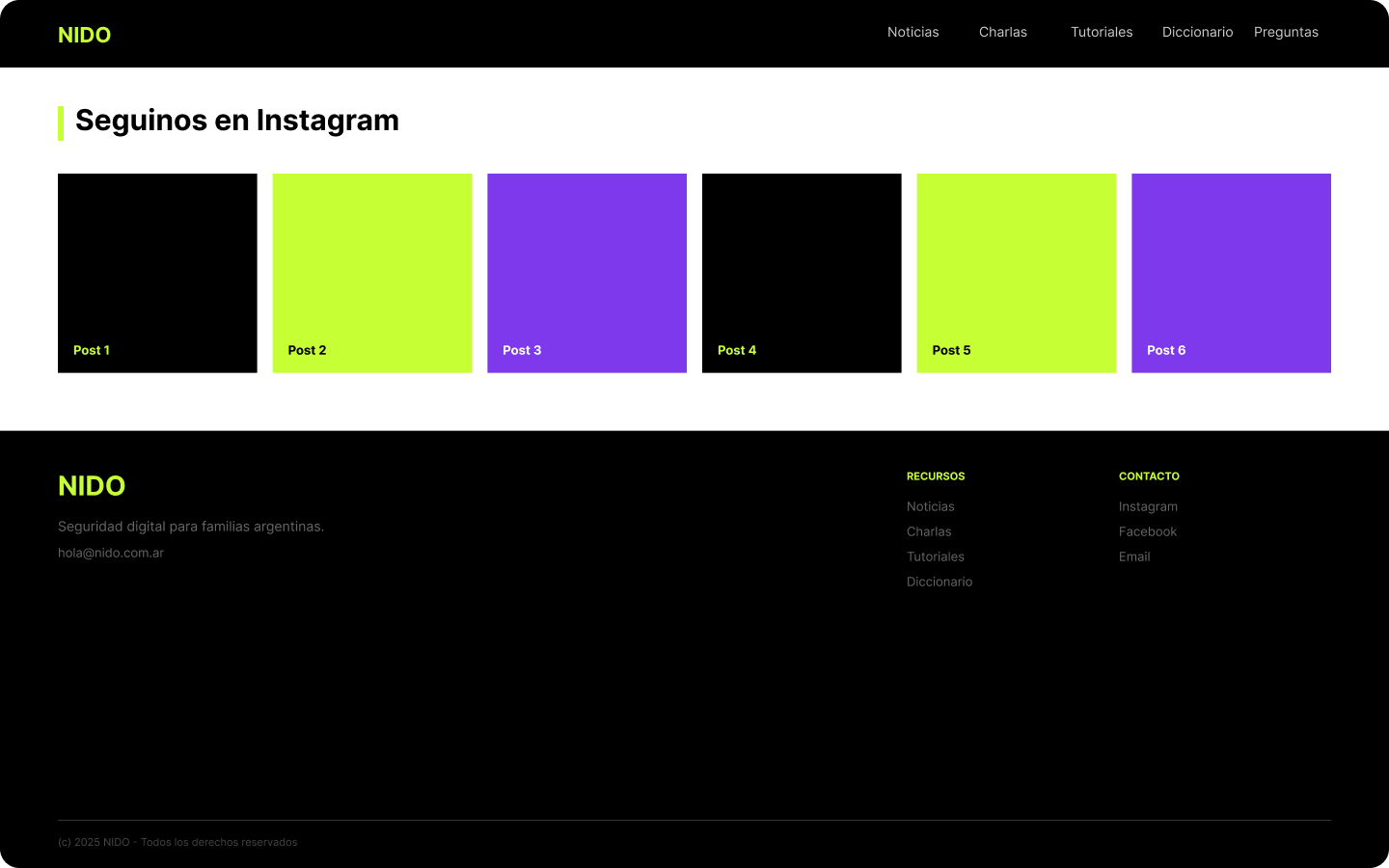Viewport: 1389px width, 868px height.
Task: Click the large NIDO logo in the footer
Action: tap(92, 485)
